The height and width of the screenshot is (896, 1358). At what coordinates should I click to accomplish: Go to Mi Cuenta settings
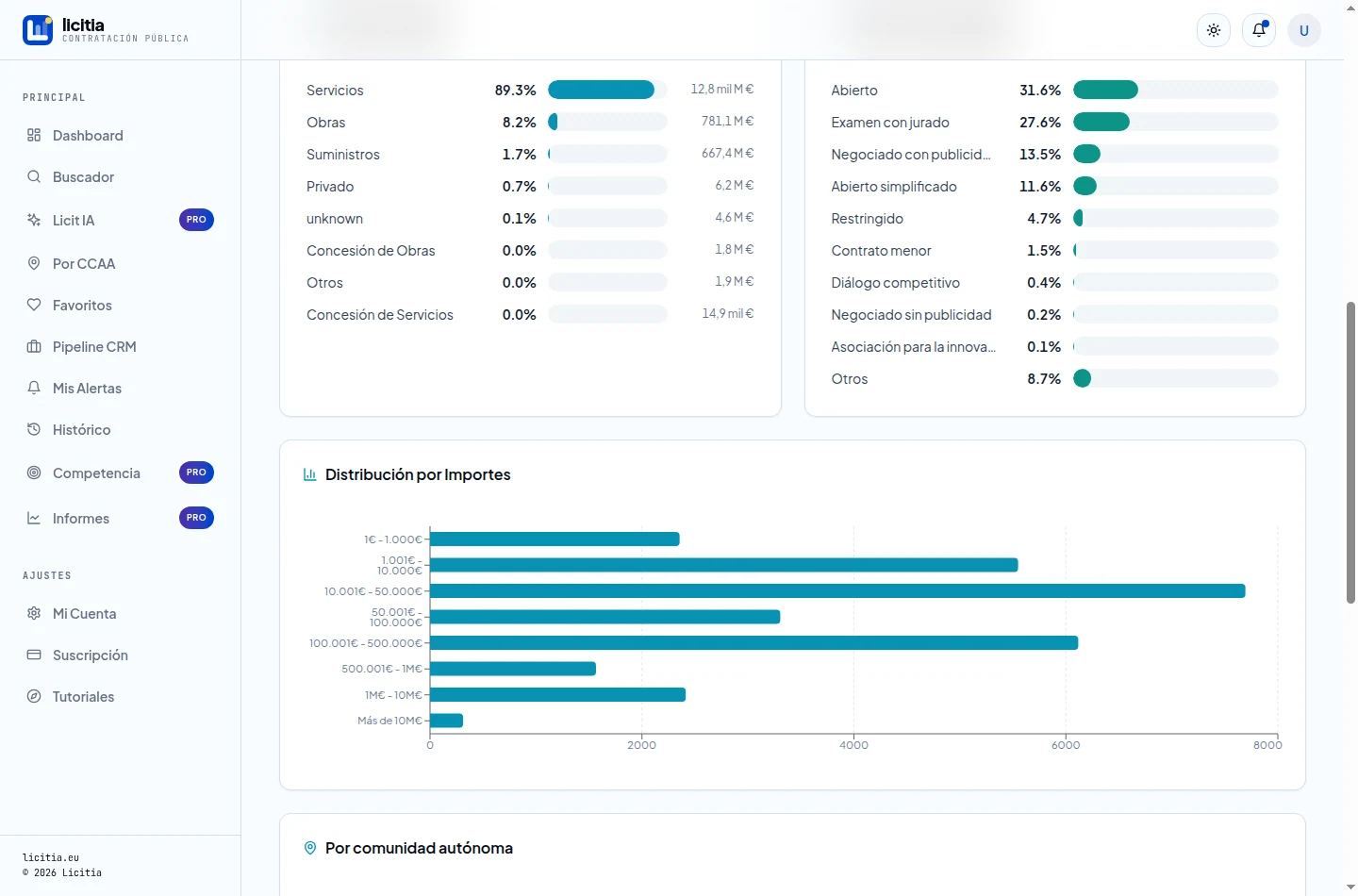pyautogui.click(x=121, y=613)
